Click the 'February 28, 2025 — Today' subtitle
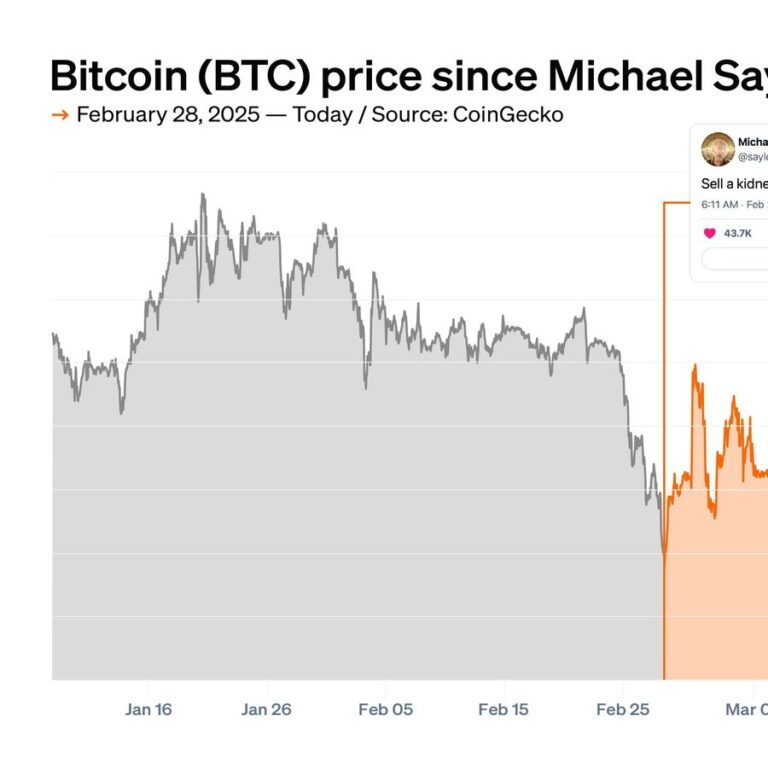 coord(214,115)
